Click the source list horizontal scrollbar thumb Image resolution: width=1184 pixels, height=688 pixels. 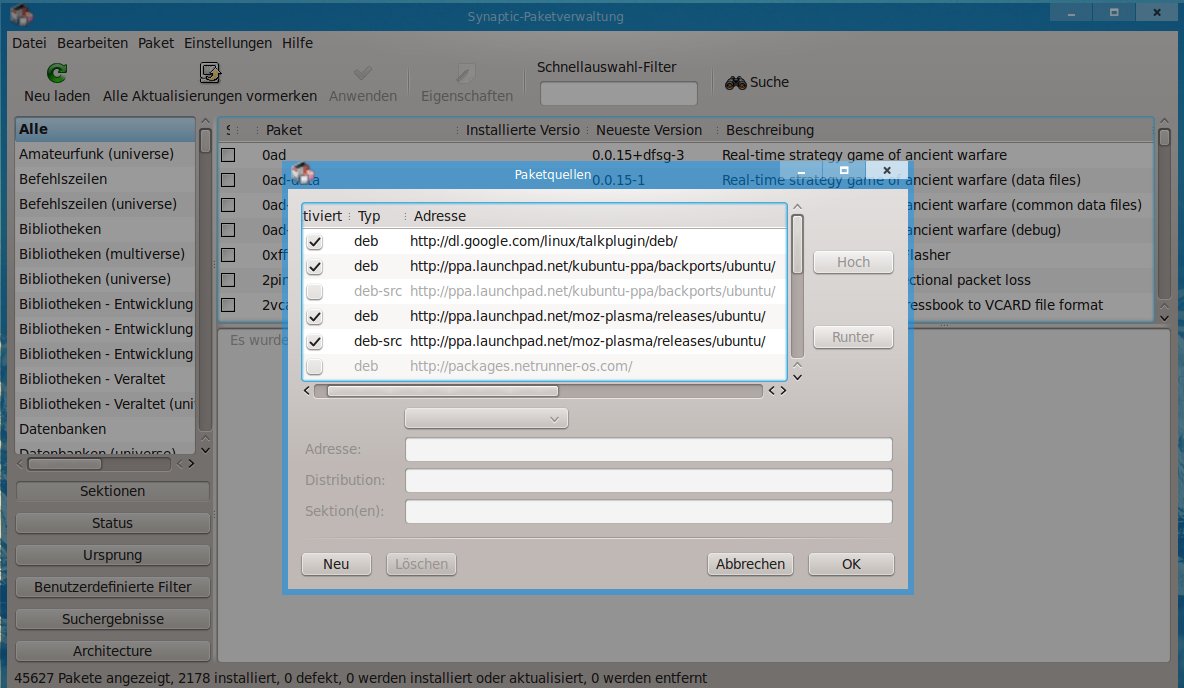tap(442, 391)
